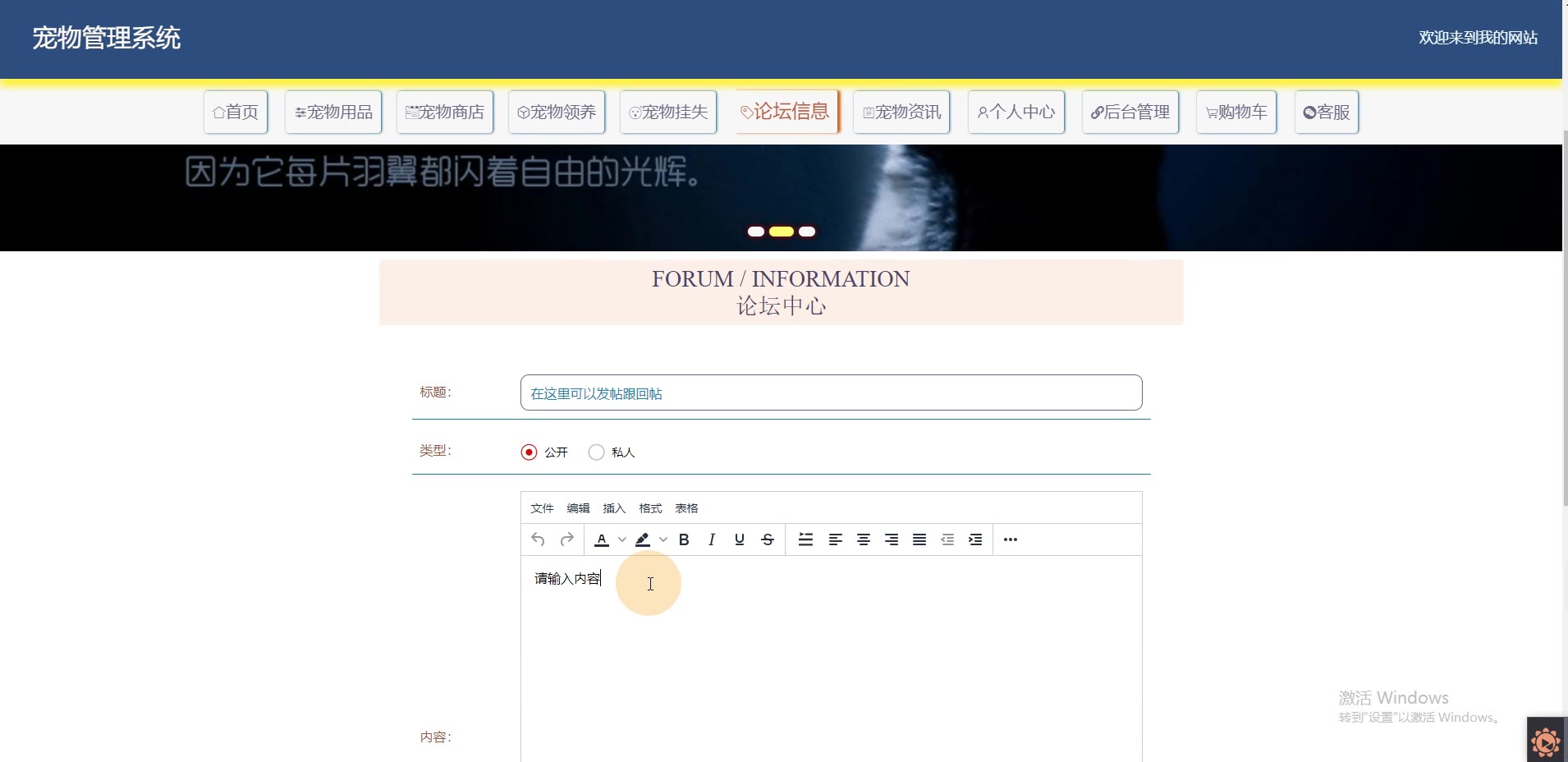Screen dimensions: 1568x762
Task: Undo the last edit in editor
Action: (x=538, y=539)
